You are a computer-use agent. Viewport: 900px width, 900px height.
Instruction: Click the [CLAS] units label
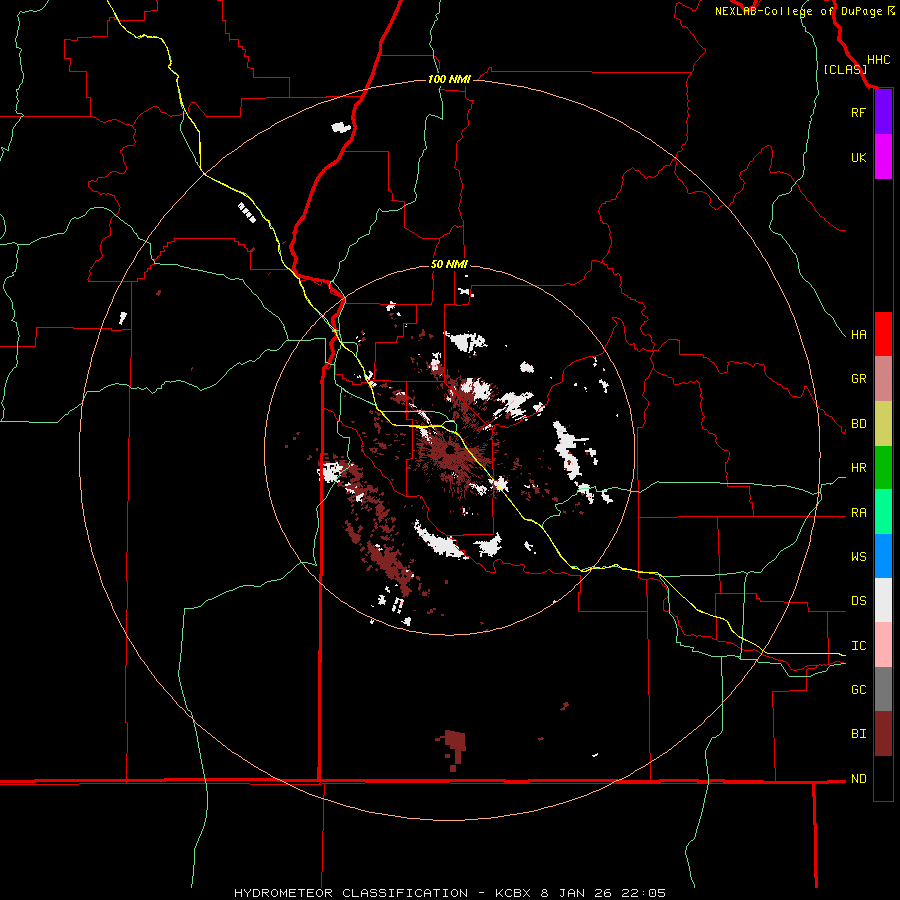pyautogui.click(x=845, y=69)
